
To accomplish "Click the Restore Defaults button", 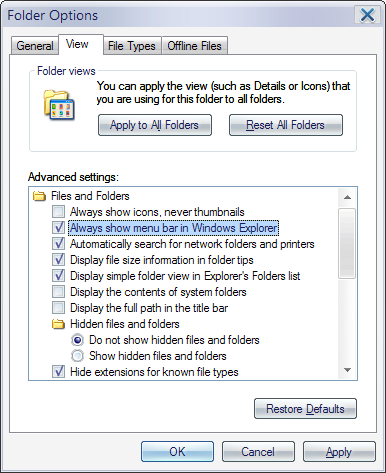I will 305,409.
